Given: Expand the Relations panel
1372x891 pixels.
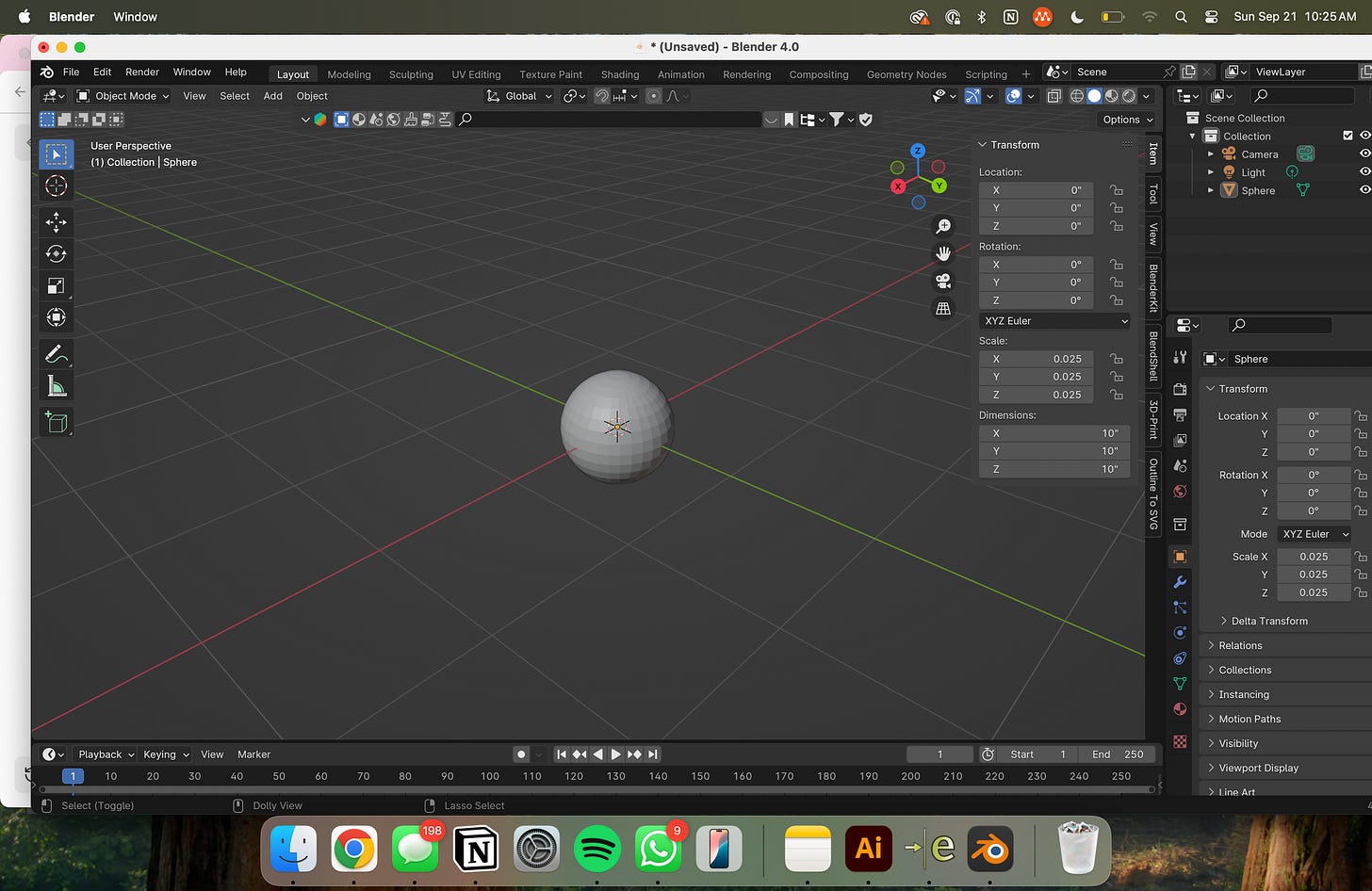Looking at the screenshot, I should click(x=1240, y=645).
